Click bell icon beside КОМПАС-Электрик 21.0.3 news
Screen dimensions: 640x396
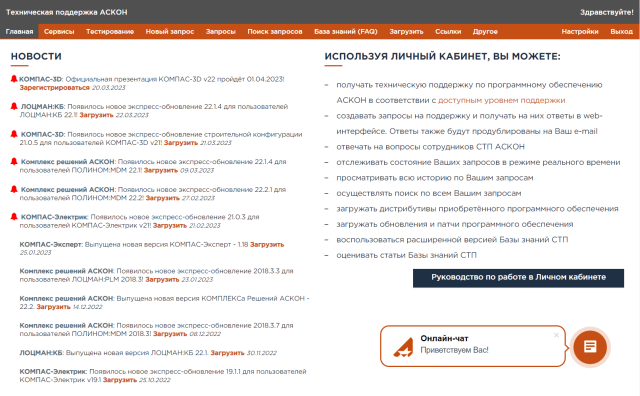(x=14, y=216)
